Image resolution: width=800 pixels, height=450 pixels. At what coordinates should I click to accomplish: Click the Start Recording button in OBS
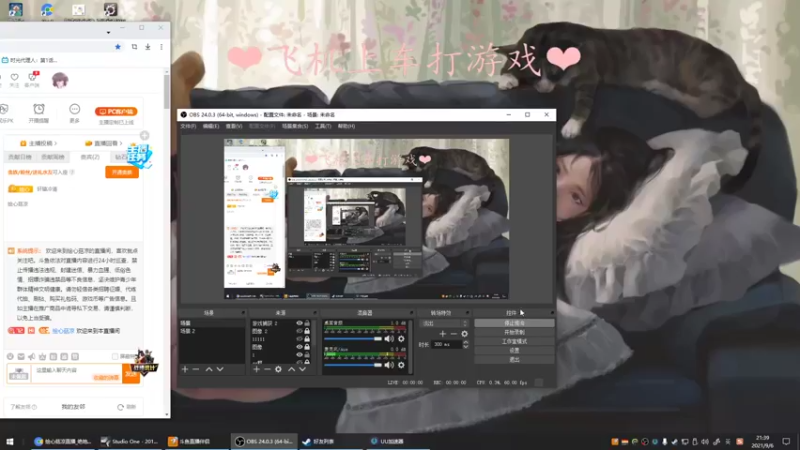pos(514,332)
